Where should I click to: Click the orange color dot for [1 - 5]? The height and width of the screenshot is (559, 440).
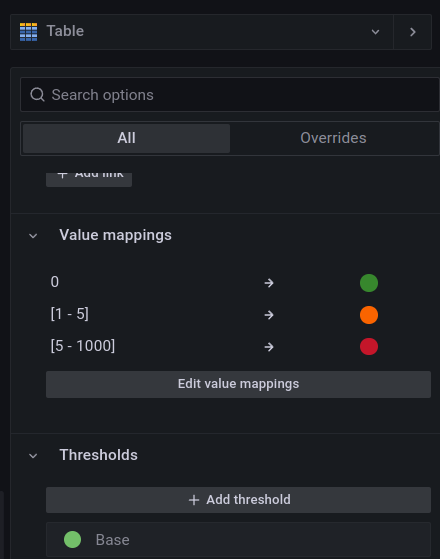click(x=369, y=315)
